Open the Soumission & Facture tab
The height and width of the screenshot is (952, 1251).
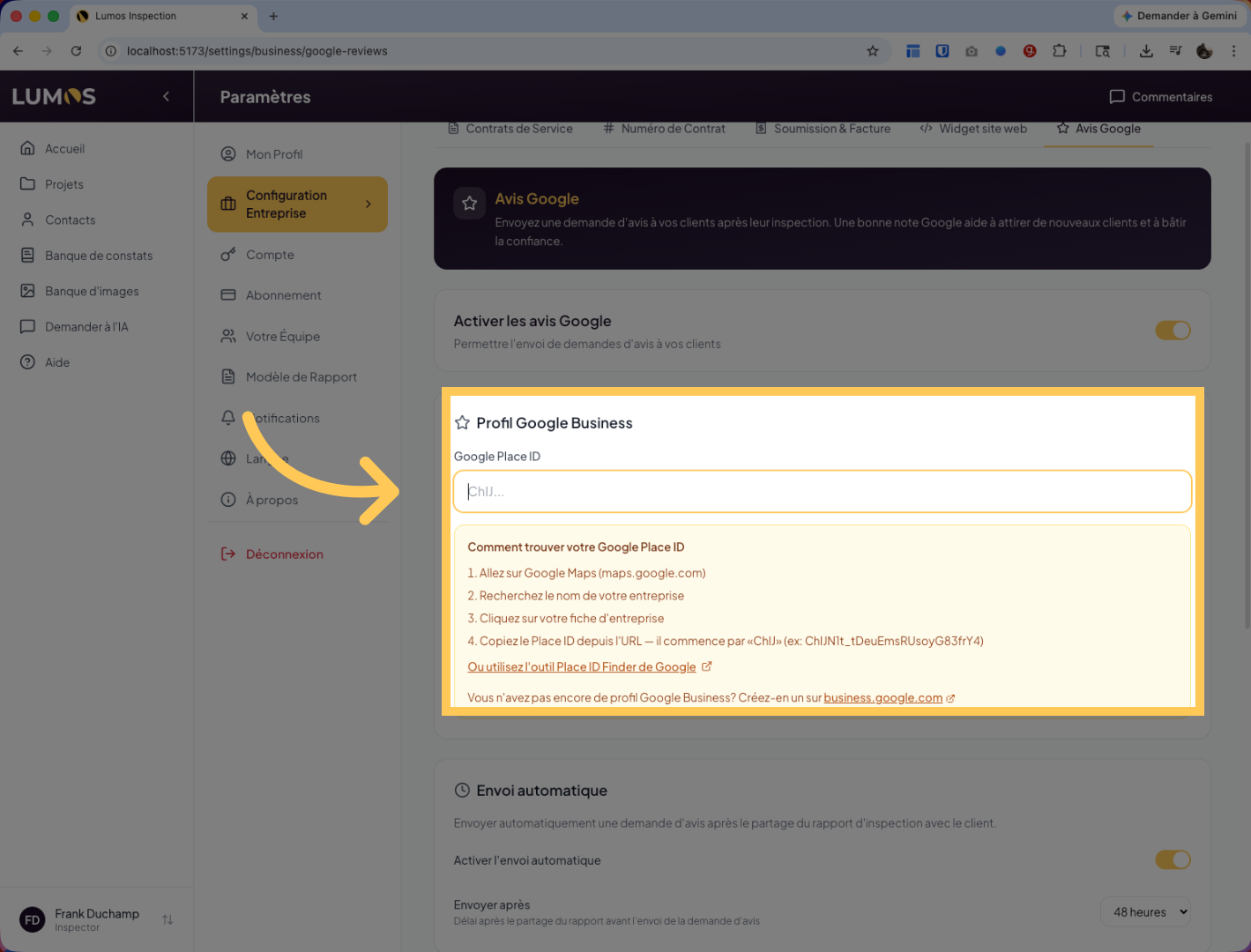(823, 129)
